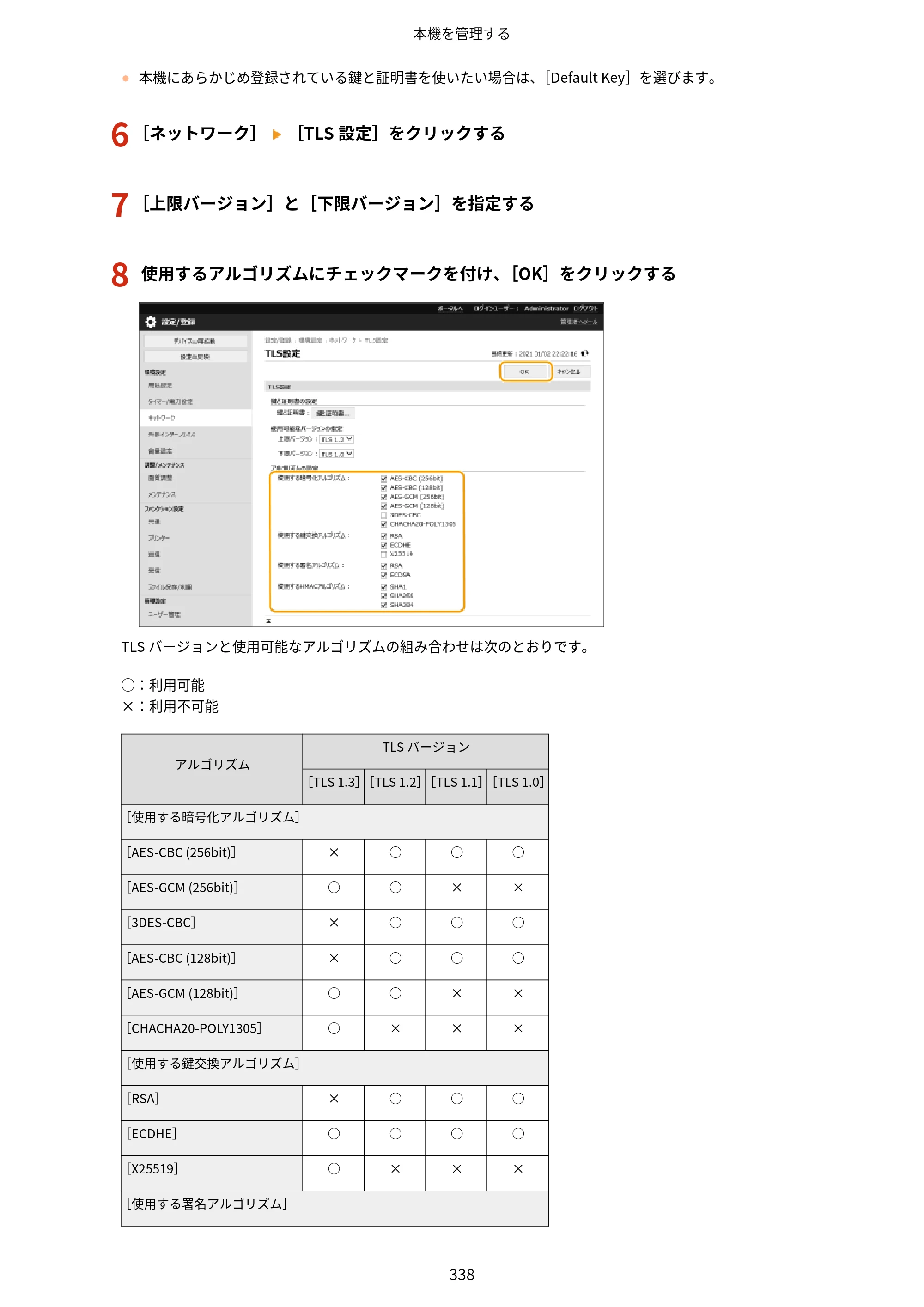Click the page number 338
This screenshot has width=924, height=1307.
point(462,1275)
